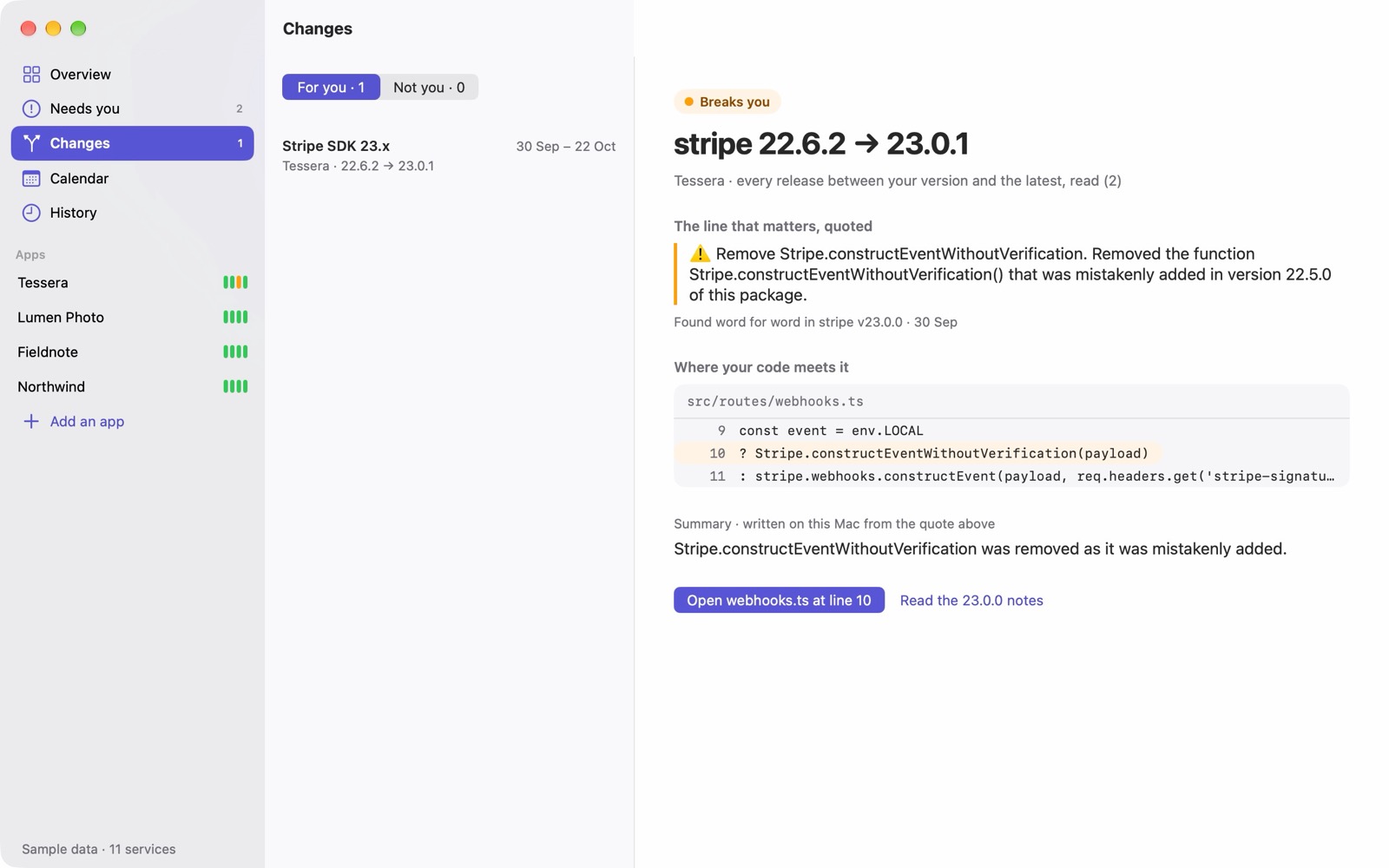Select the Lumen Photo app
Image resolution: width=1389 pixels, height=868 pixels.
(132, 317)
